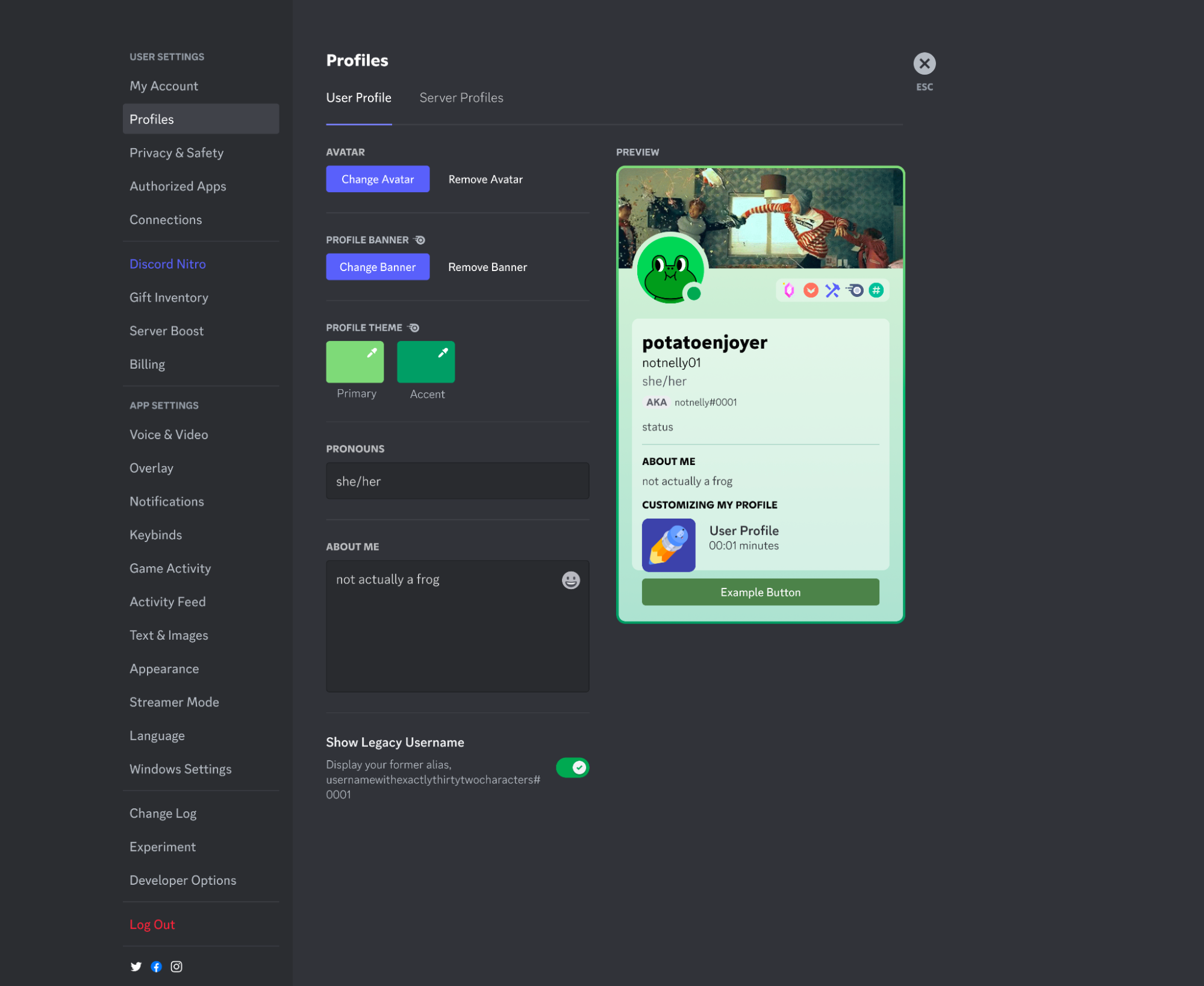Click the Nitro boost icon beside Profile Theme

pos(413,327)
